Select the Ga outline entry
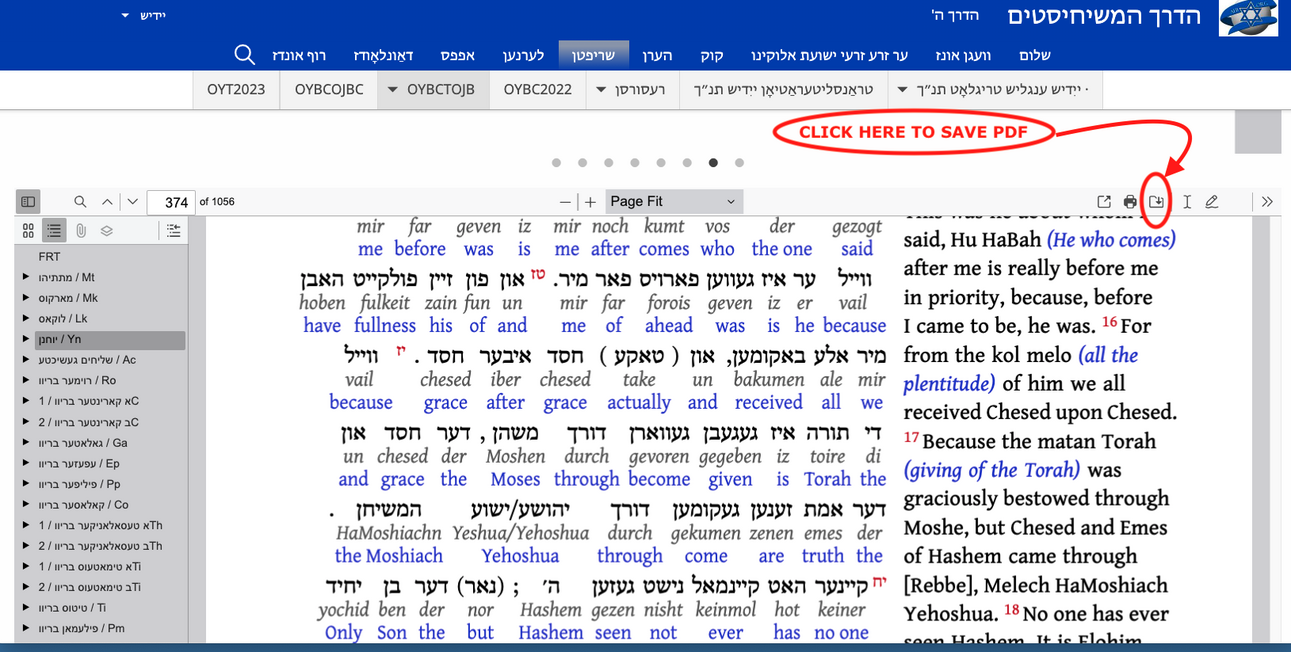 click(x=82, y=443)
